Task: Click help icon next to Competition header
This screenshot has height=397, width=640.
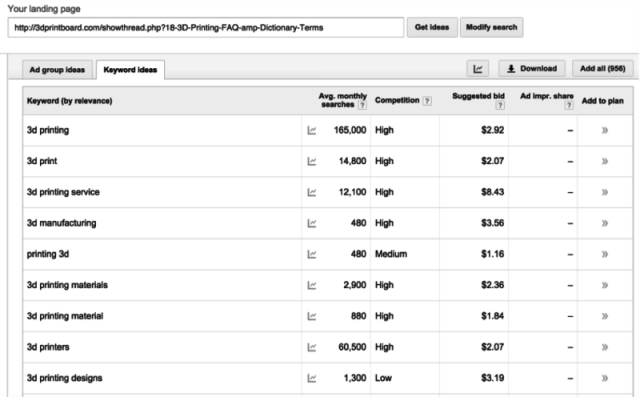Action: 427,101
